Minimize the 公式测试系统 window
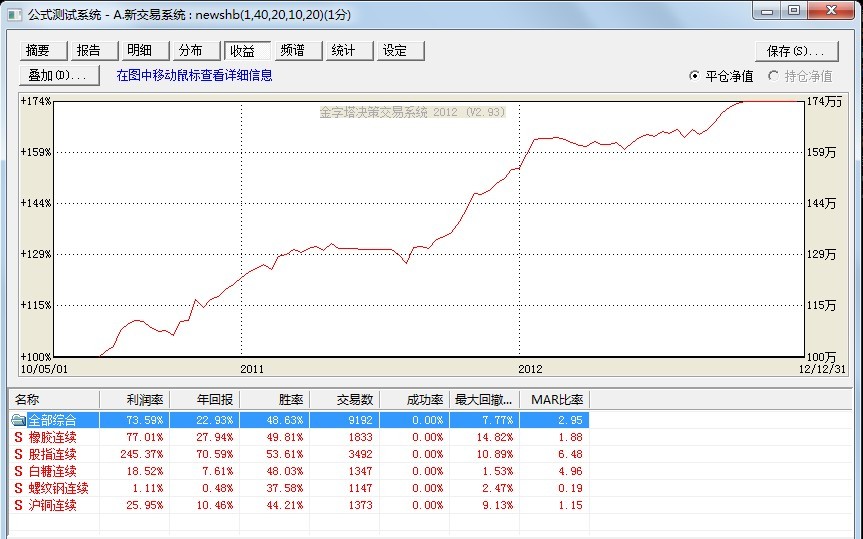 (767, 10)
